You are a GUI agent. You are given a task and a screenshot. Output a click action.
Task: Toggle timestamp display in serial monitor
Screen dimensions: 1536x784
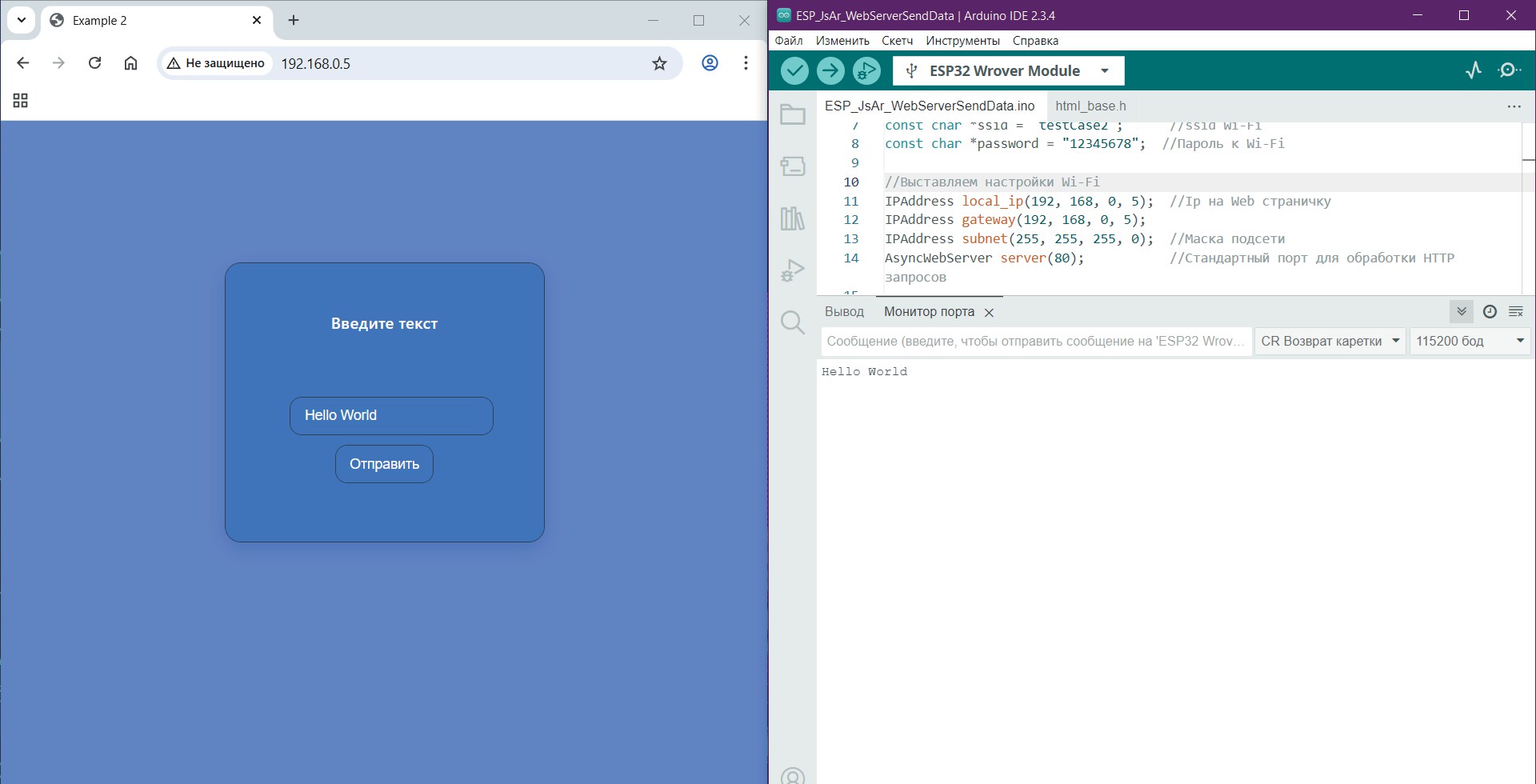tap(1490, 312)
